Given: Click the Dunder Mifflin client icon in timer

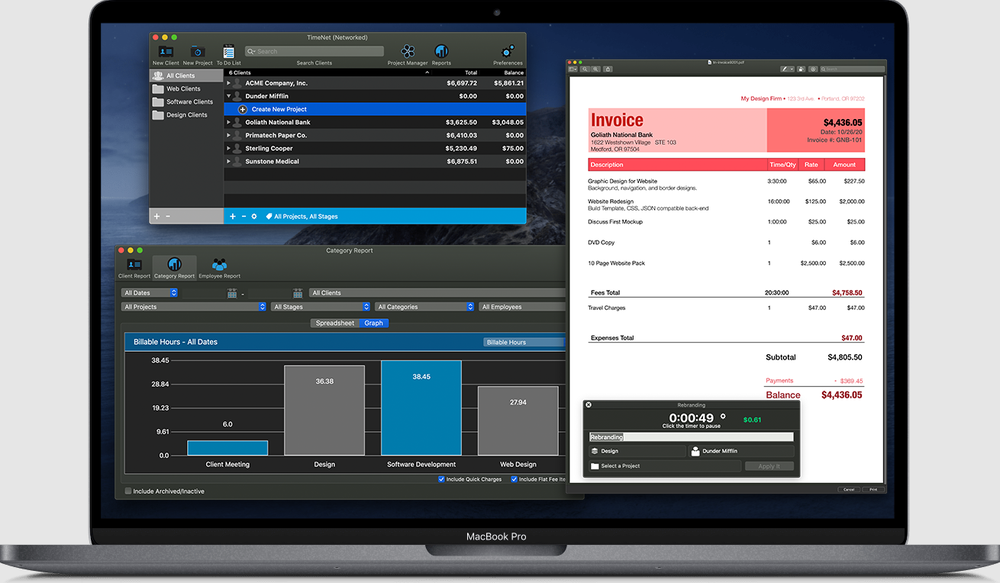Looking at the screenshot, I should 695,451.
